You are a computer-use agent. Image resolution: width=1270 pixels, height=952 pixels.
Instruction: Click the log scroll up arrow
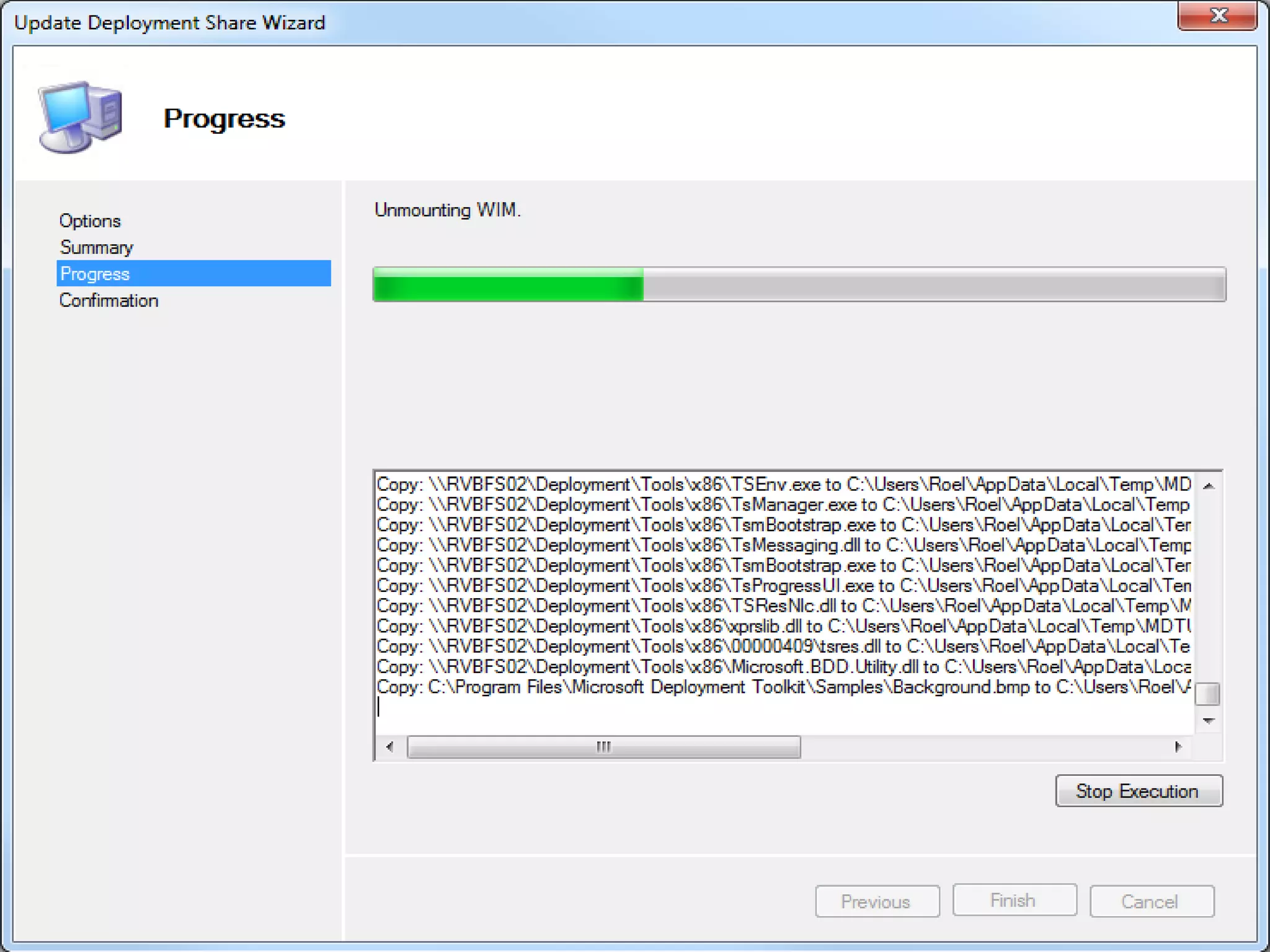1208,487
